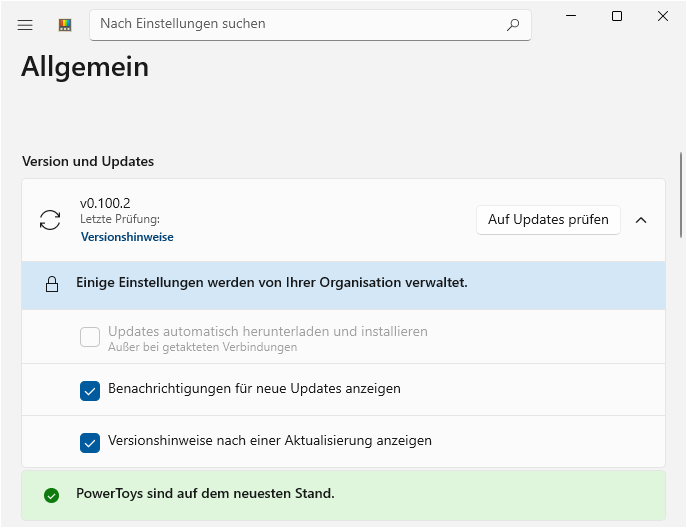
Task: Click the vertical scrollbar thumb
Action: coord(681,195)
